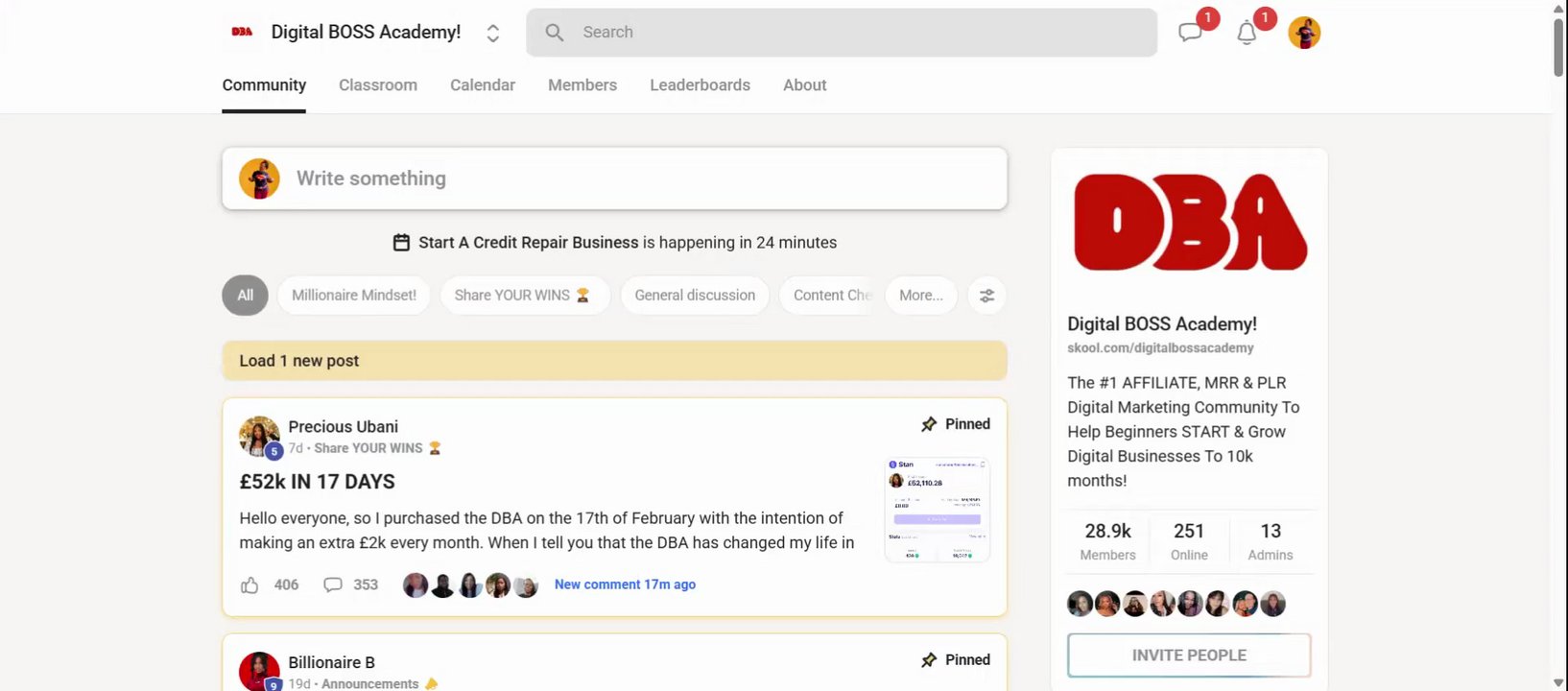Screen dimensions: 1568x691
Task: Click the calendar event icon
Action: (x=401, y=243)
